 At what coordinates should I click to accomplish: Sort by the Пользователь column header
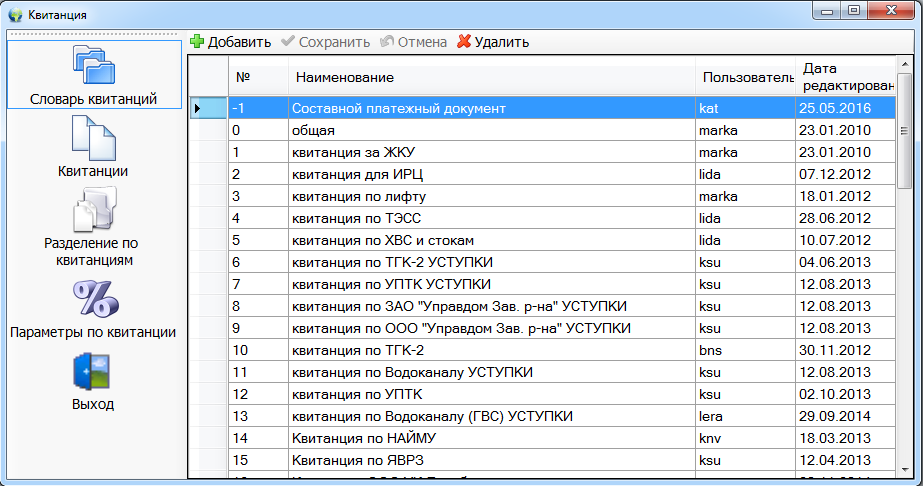point(745,77)
